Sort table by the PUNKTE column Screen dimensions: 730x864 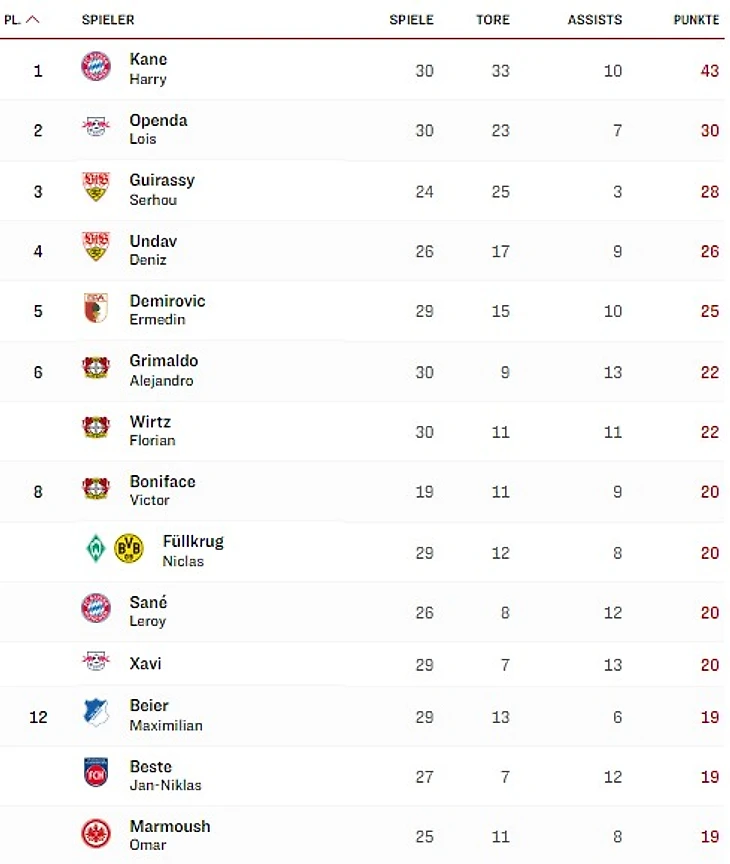click(697, 20)
